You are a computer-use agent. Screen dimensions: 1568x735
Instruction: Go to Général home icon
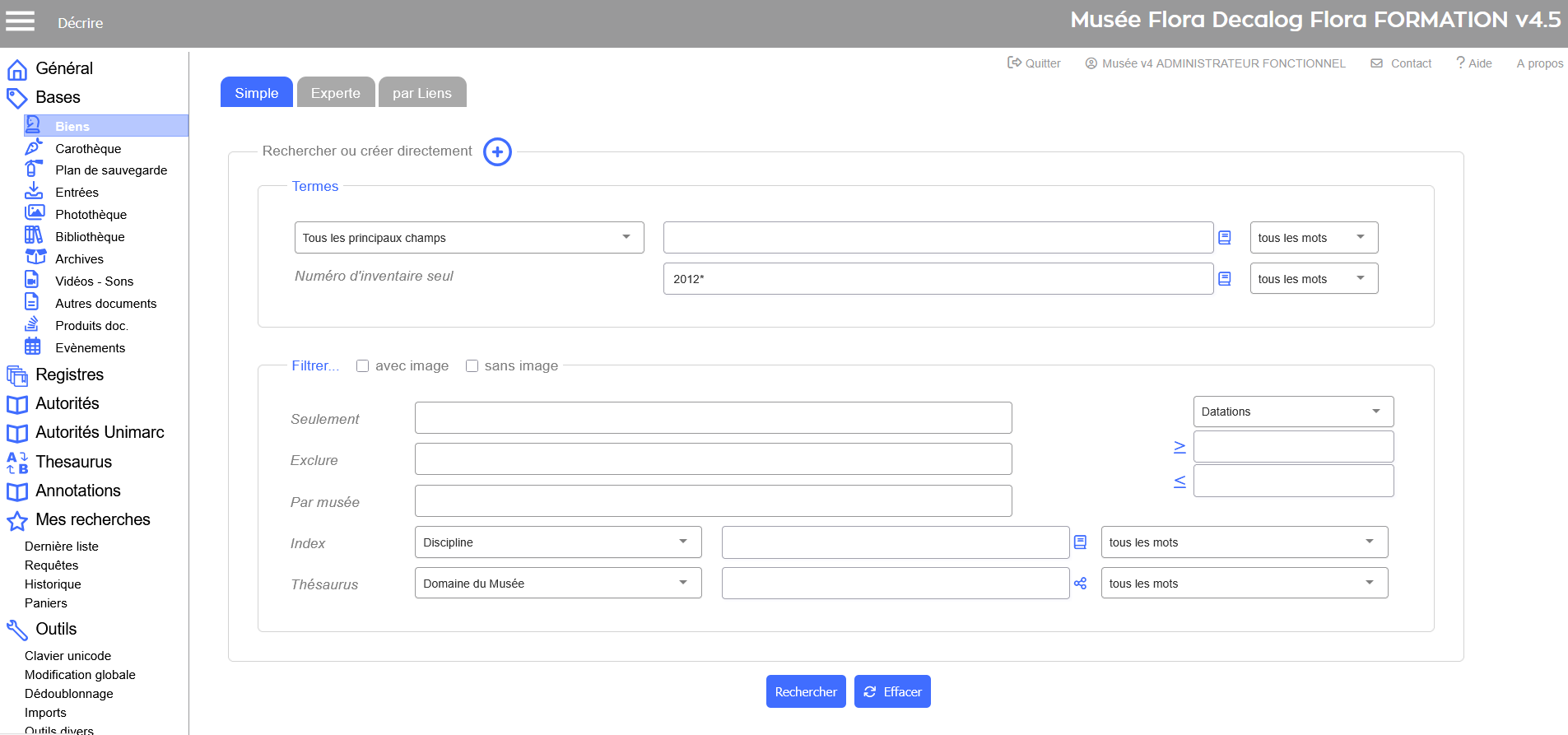[x=17, y=69]
